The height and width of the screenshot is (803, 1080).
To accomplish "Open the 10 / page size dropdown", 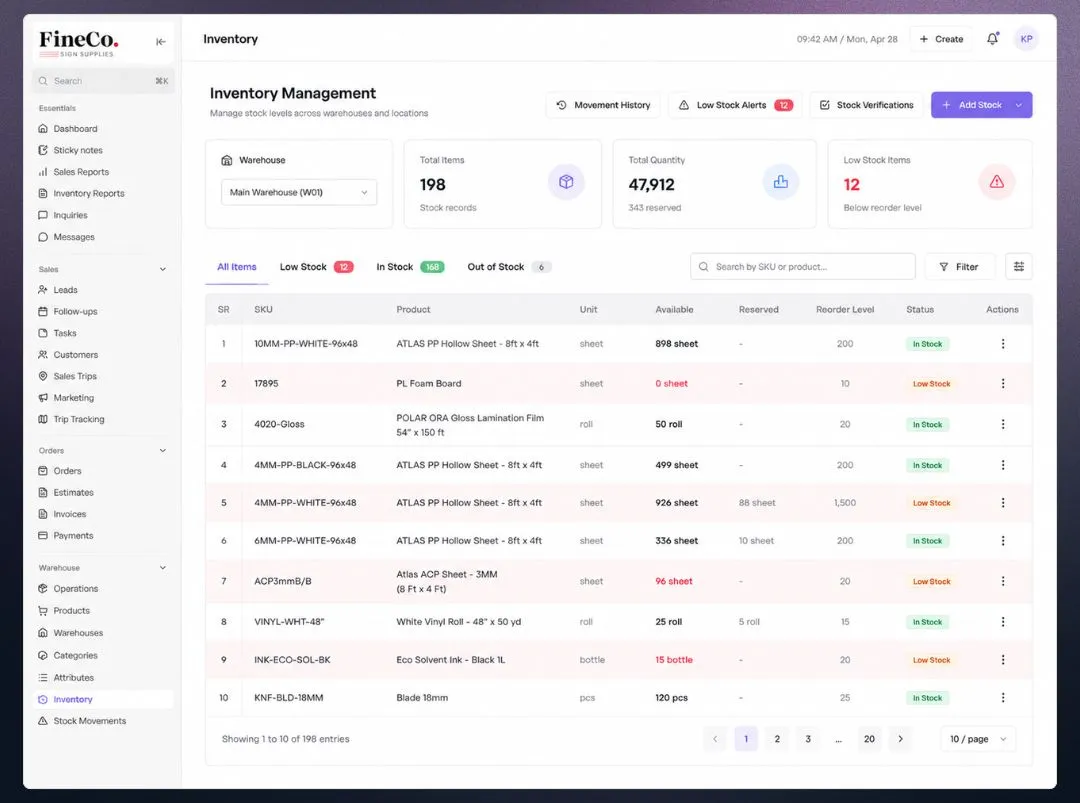I will coord(978,739).
